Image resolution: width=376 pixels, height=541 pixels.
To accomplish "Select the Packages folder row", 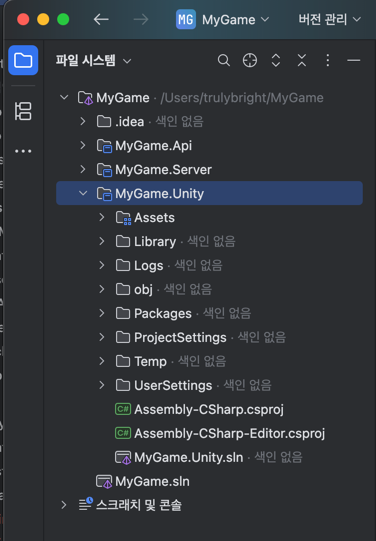I will tap(209, 313).
